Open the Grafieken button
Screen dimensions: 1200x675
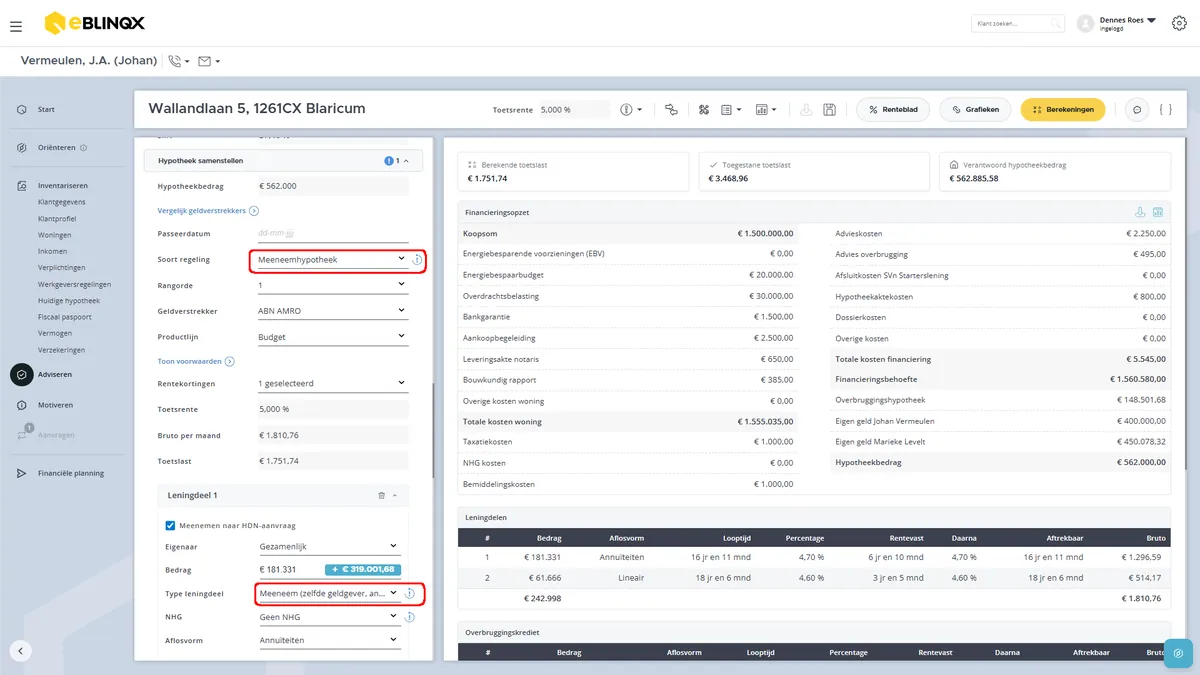(x=976, y=109)
